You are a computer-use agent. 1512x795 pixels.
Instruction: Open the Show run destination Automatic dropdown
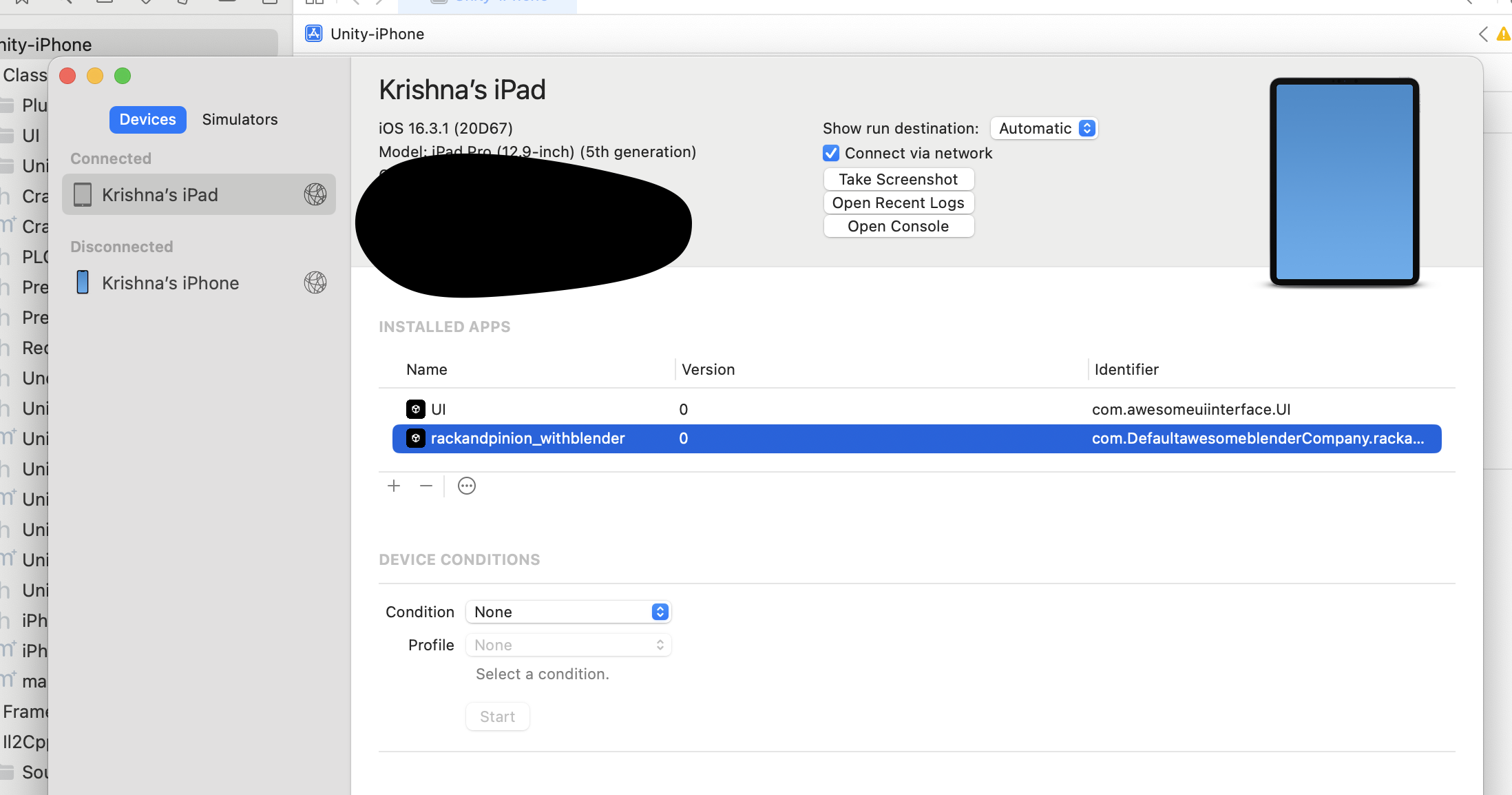click(x=1044, y=128)
